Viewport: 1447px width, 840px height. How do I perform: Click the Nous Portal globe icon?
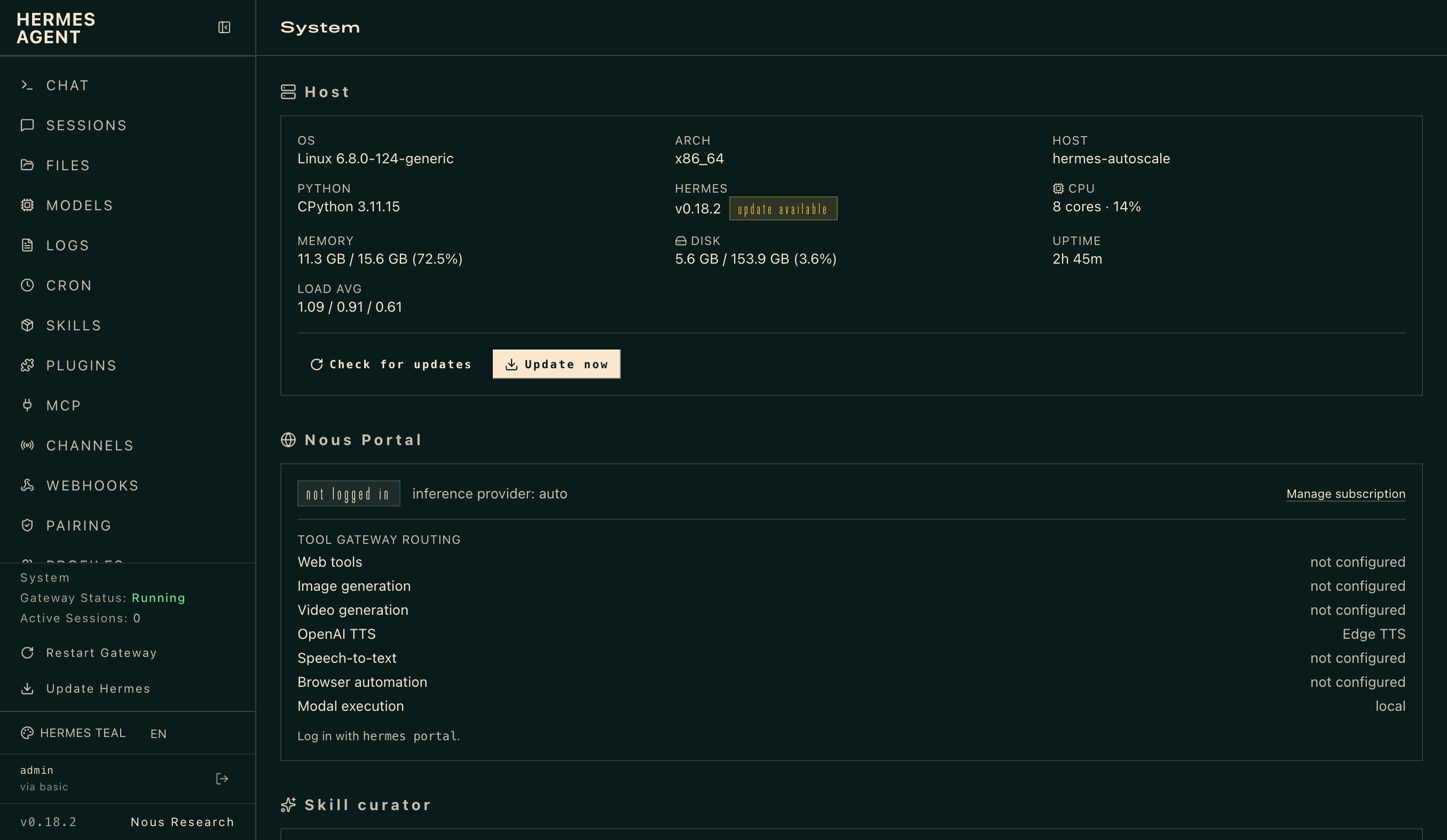pyautogui.click(x=288, y=440)
